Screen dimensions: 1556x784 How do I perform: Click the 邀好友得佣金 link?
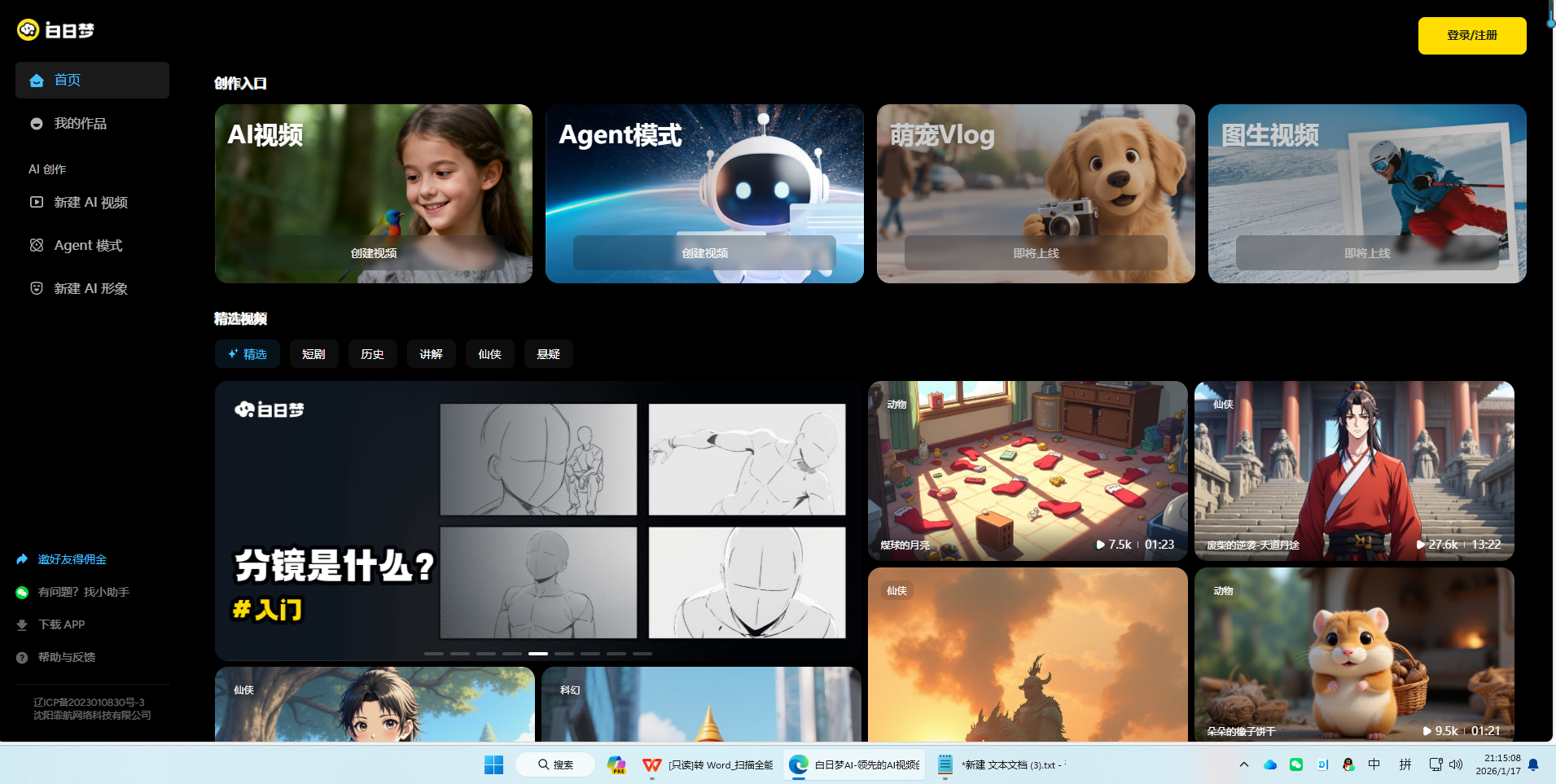tap(72, 559)
